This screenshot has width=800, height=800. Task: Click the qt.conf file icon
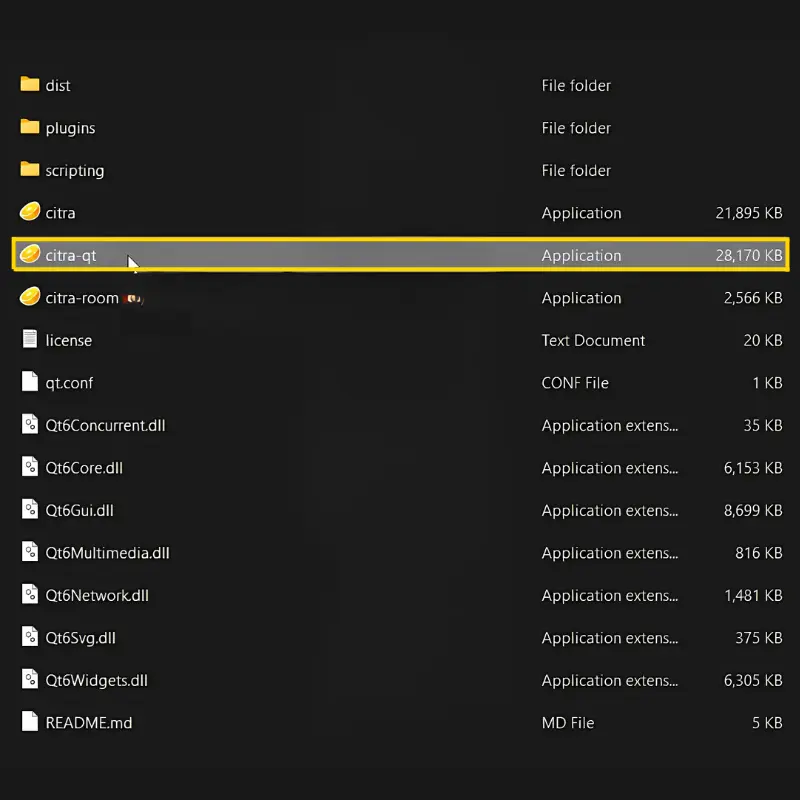tap(30, 383)
